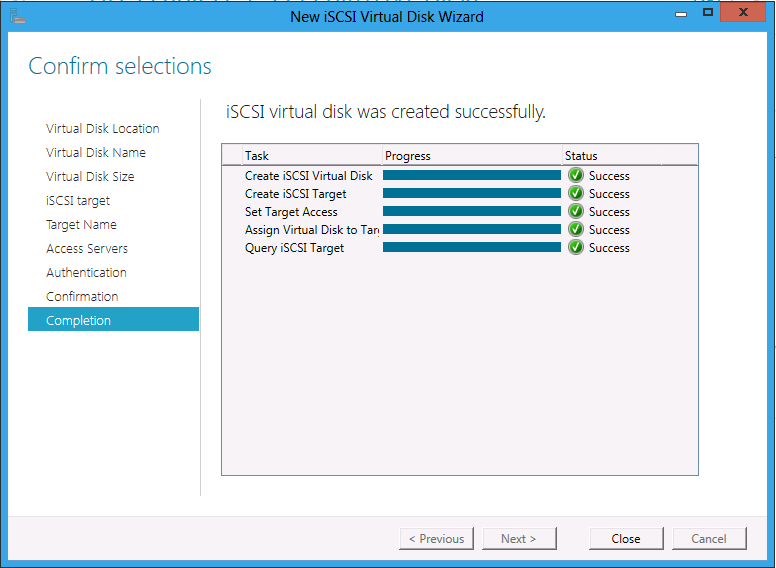Click progress bar for Create iSCSI Target

point(472,193)
